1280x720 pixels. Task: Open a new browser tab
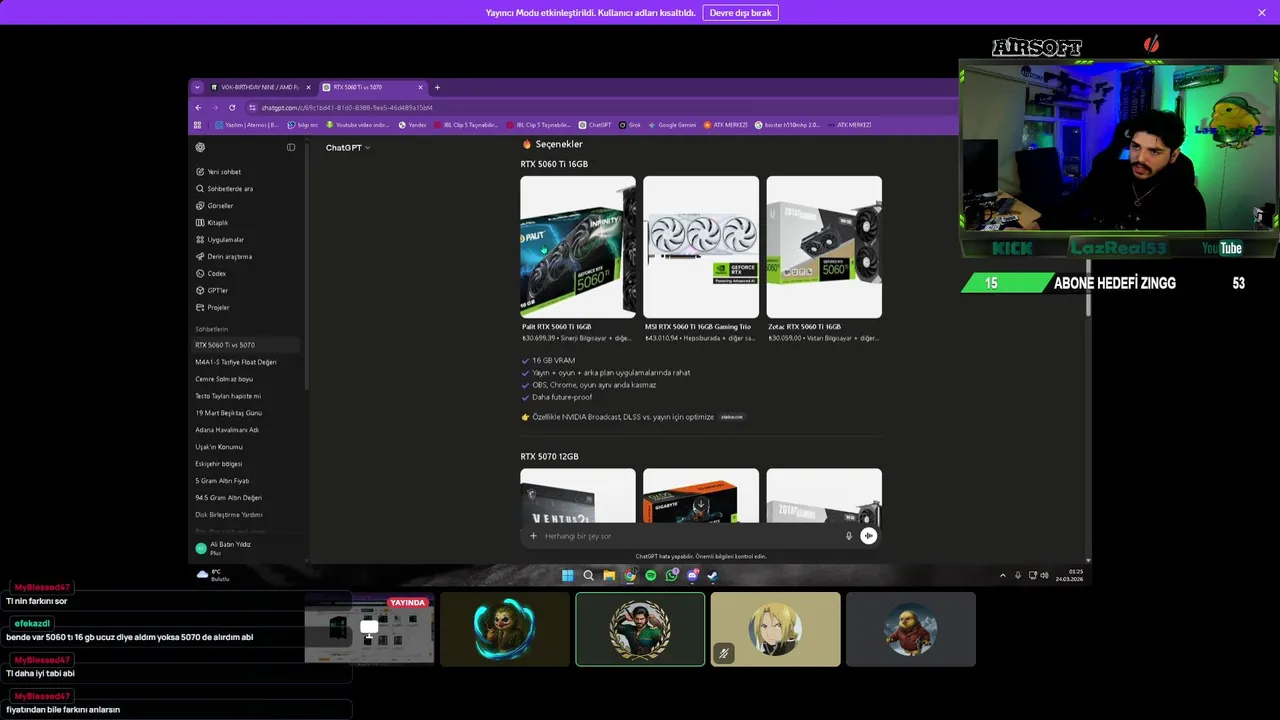[437, 87]
